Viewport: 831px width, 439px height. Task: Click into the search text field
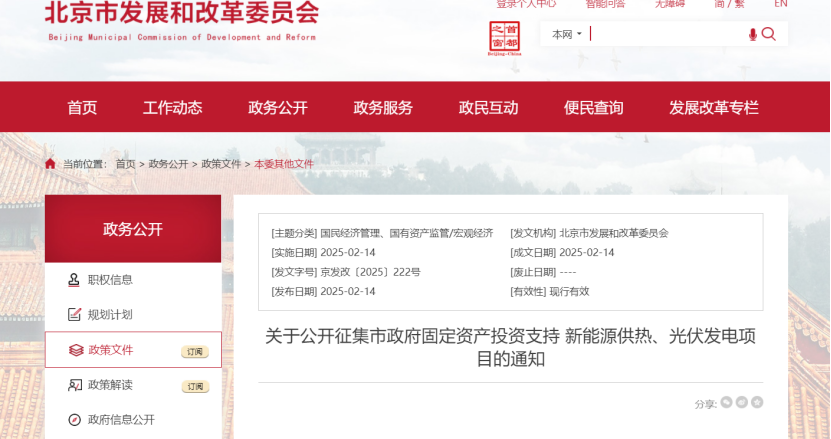(x=665, y=35)
